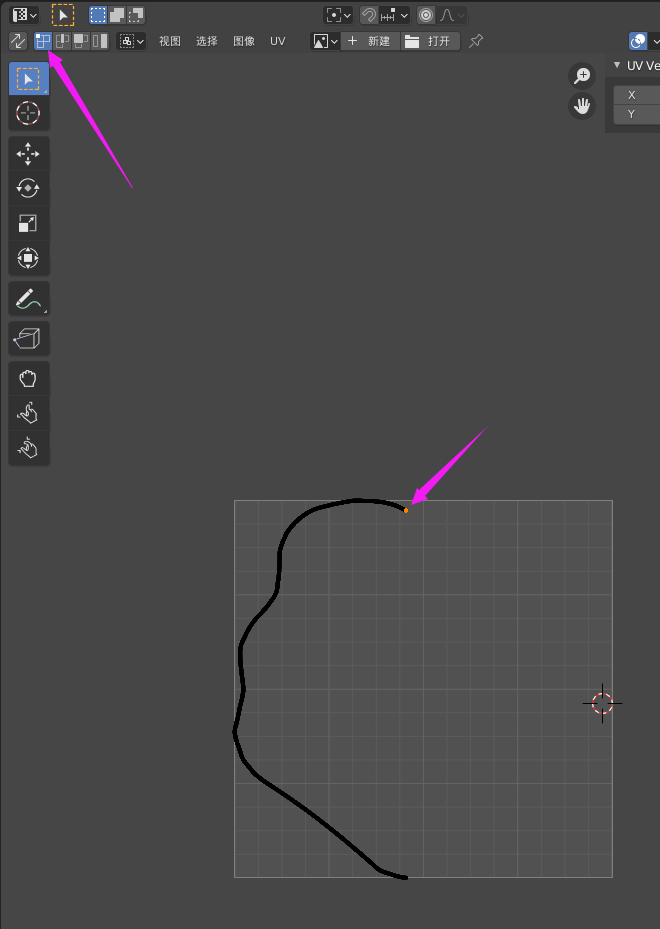The width and height of the screenshot is (660, 929).
Task: Toggle snapping magnet
Action: click(x=369, y=15)
